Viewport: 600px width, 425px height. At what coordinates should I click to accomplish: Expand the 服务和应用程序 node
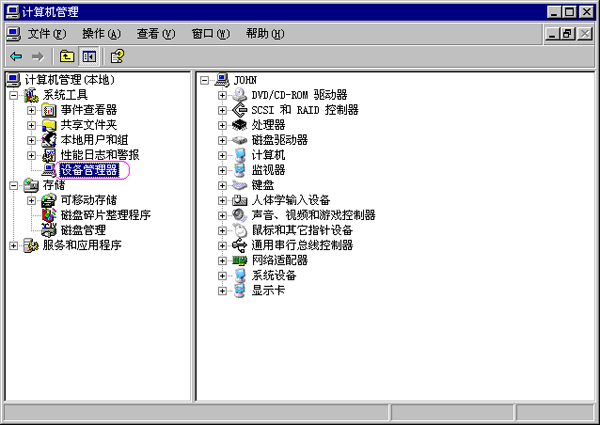pyautogui.click(x=13, y=246)
